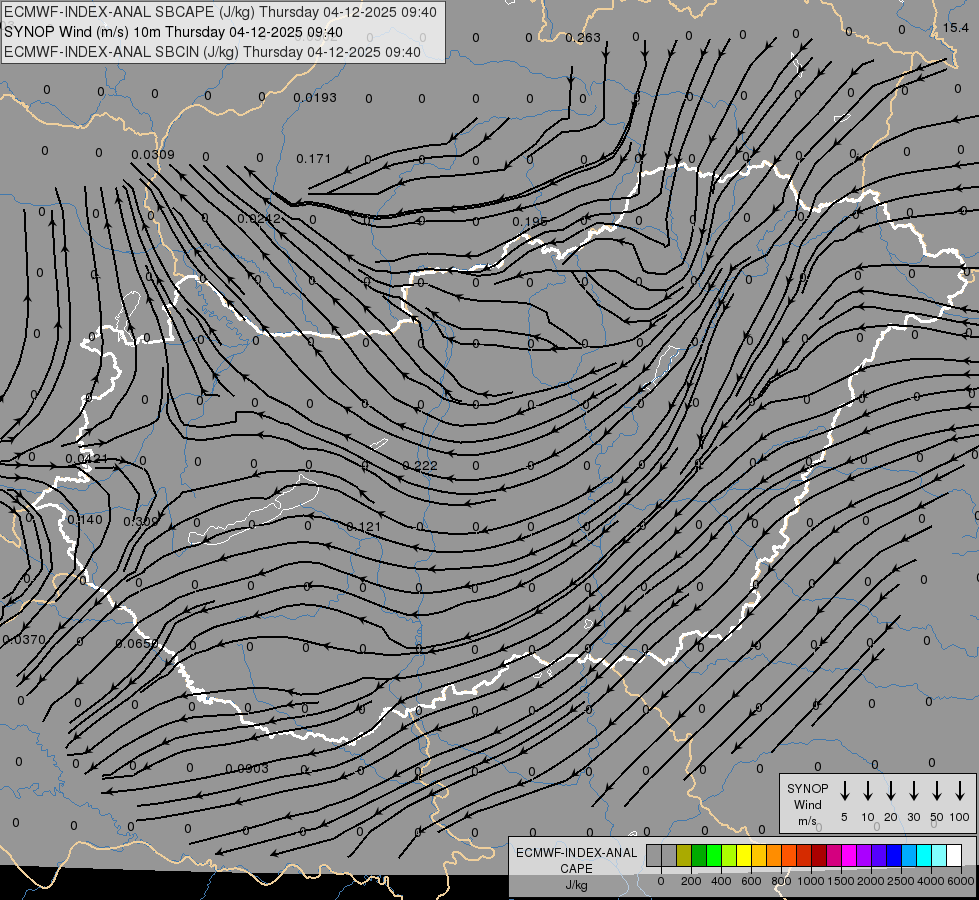979x900 pixels.
Task: Click the 0.0903 value on the map
Action: 247,768
